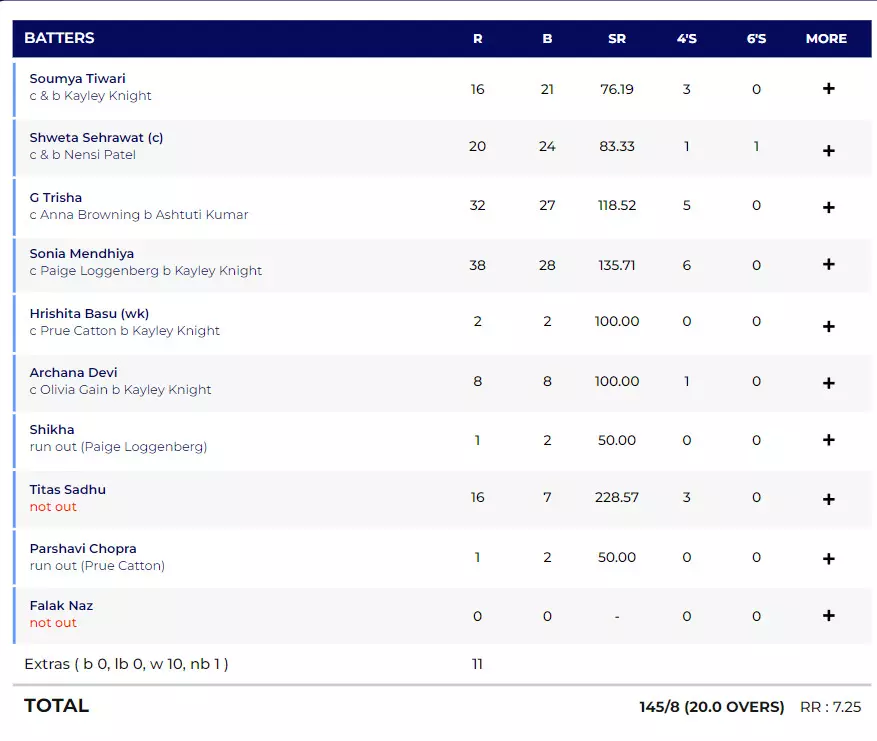Click plus icon in Falak Naz row
The image size is (877, 741).
828,616
